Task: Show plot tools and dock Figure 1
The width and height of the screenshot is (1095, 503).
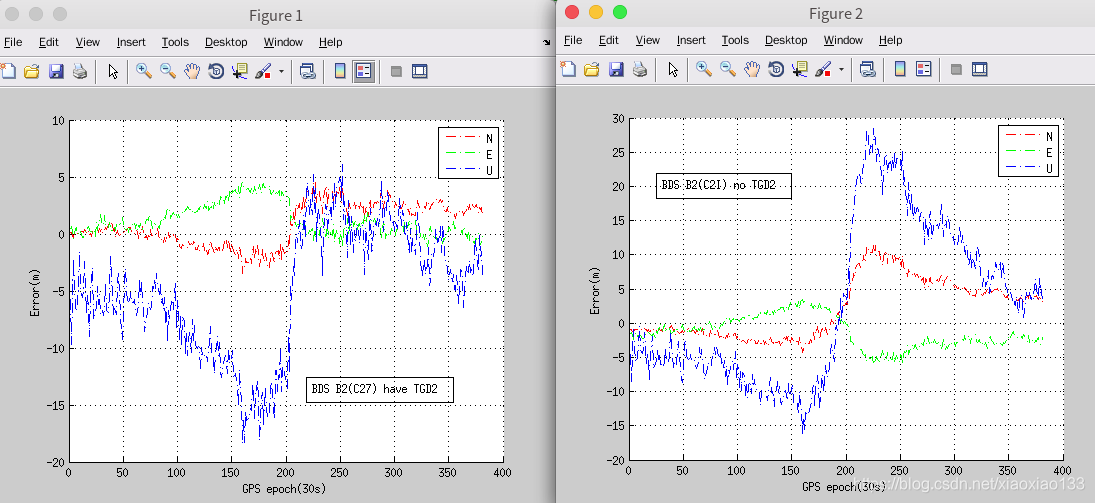Action: click(420, 71)
